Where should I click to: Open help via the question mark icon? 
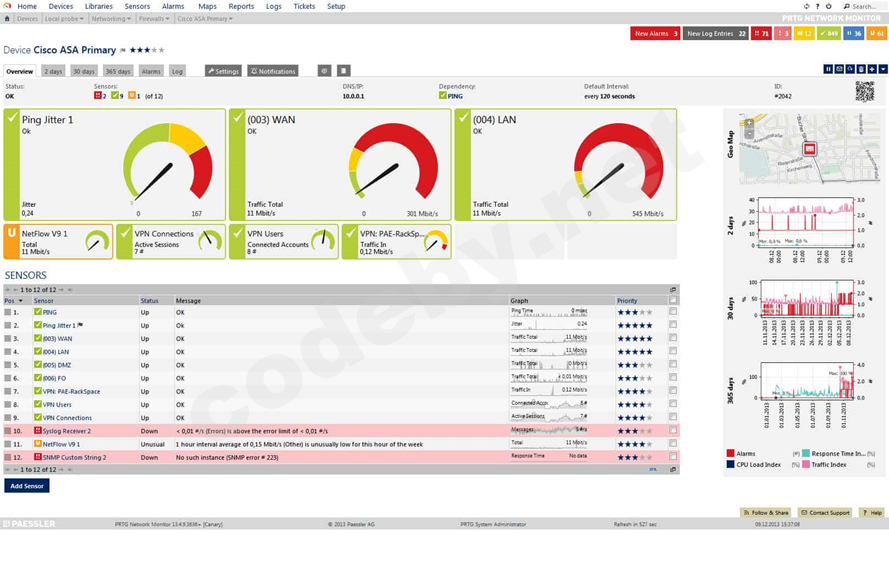point(818,6)
